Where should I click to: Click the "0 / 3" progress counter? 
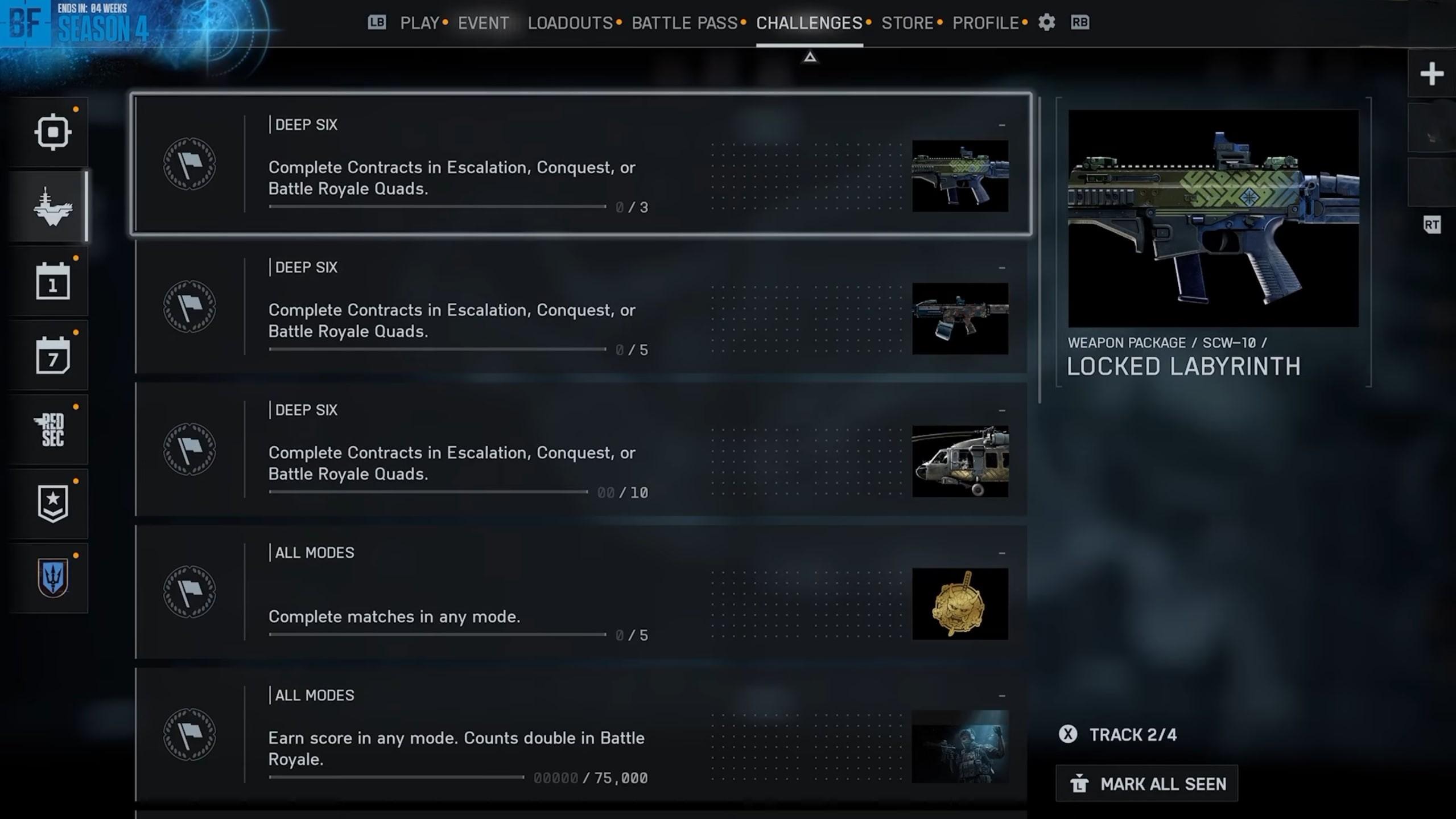pyautogui.click(x=632, y=207)
